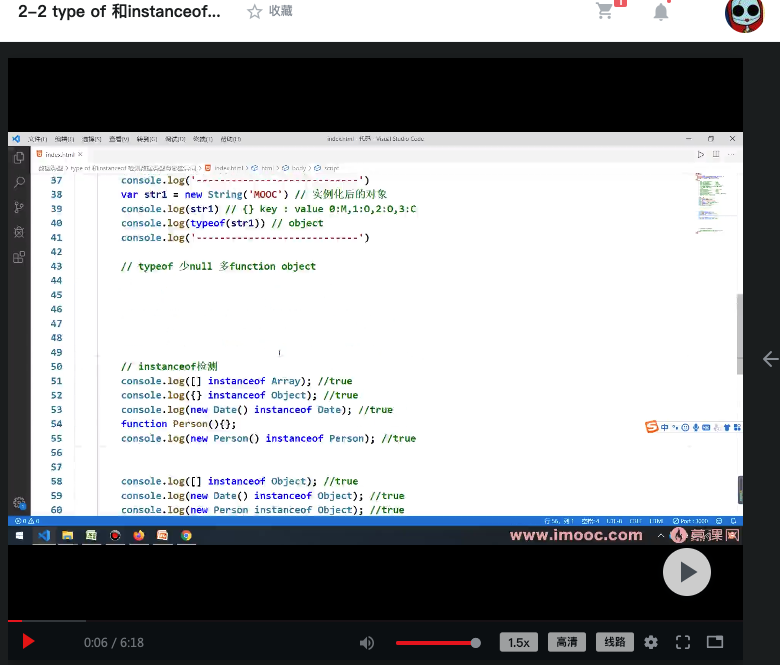Open player settings gear
This screenshot has height=665, width=780.
click(651, 642)
